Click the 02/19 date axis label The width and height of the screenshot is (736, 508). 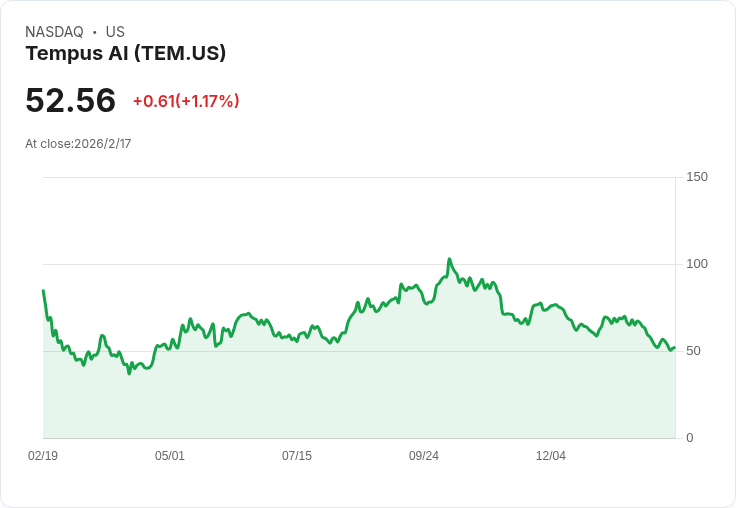43,456
